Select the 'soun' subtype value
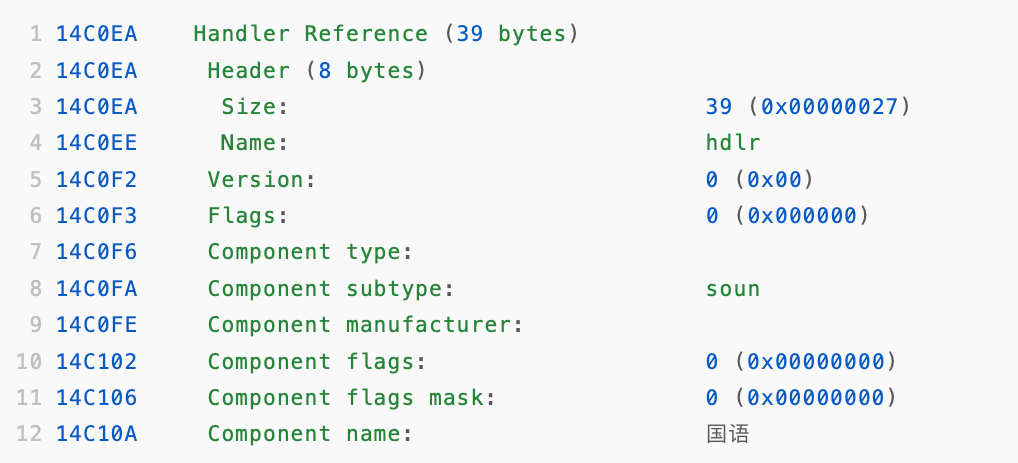 point(733,288)
